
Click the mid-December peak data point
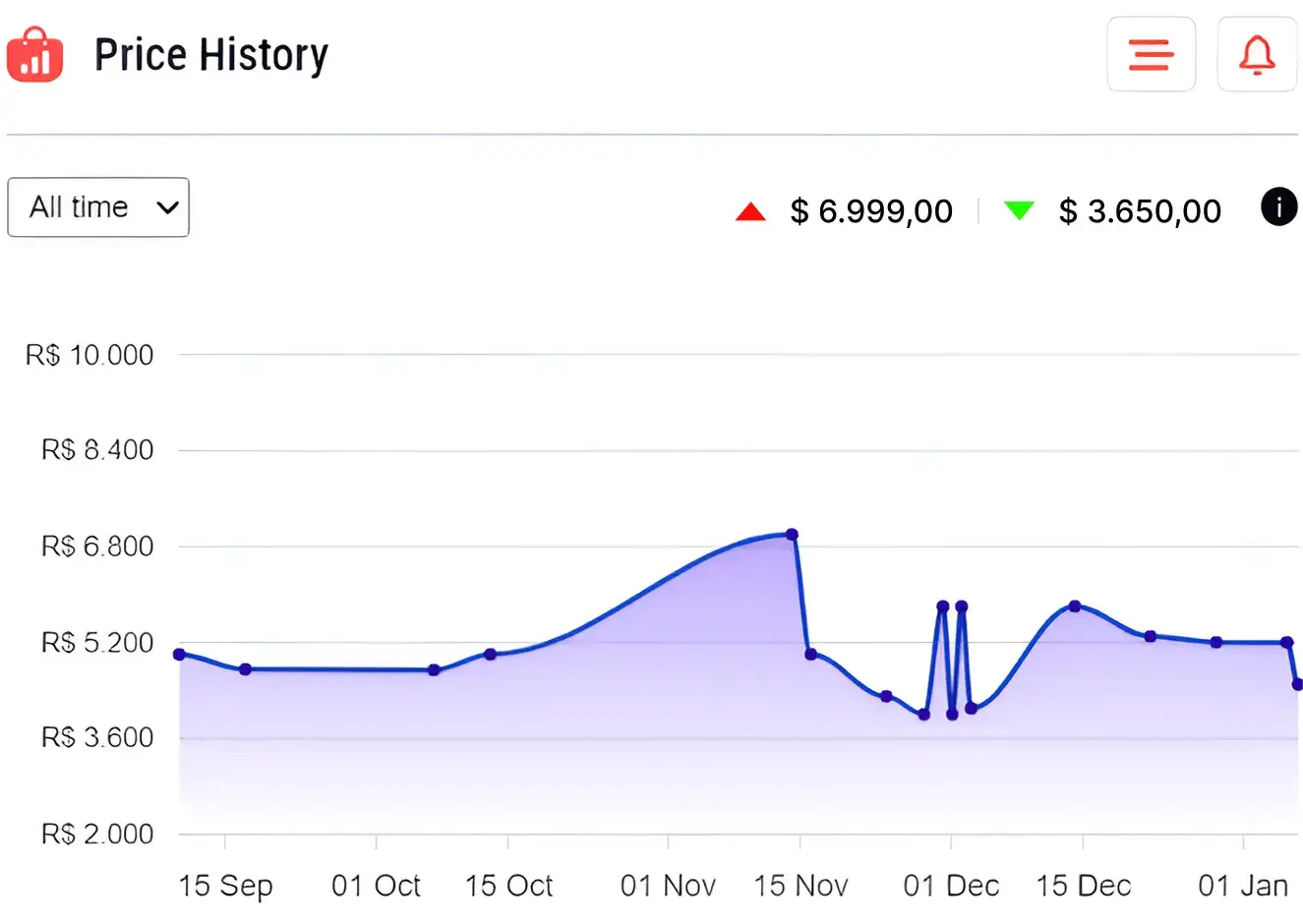[x=1075, y=606]
